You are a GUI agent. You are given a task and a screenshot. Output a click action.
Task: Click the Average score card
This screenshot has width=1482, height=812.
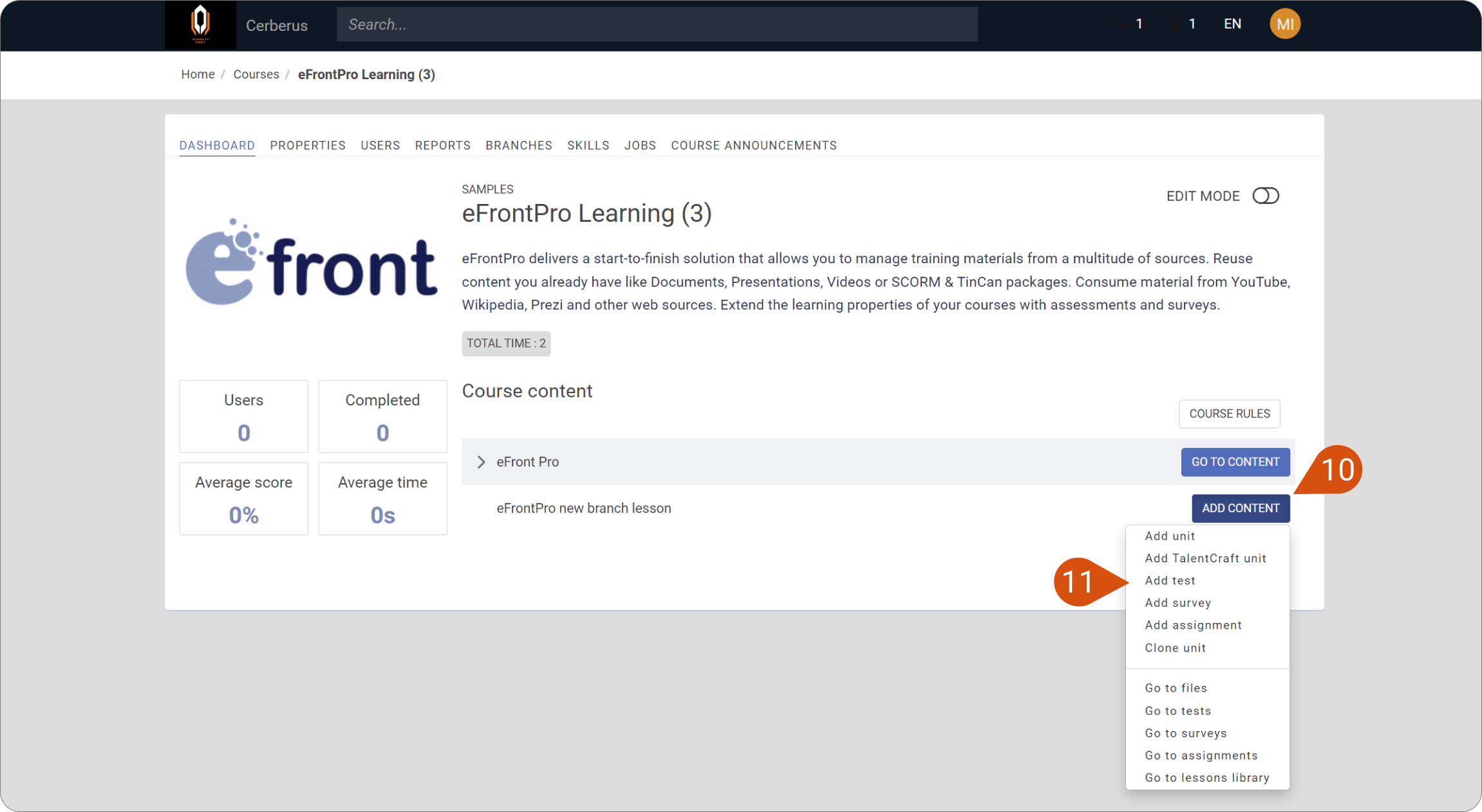coord(244,499)
